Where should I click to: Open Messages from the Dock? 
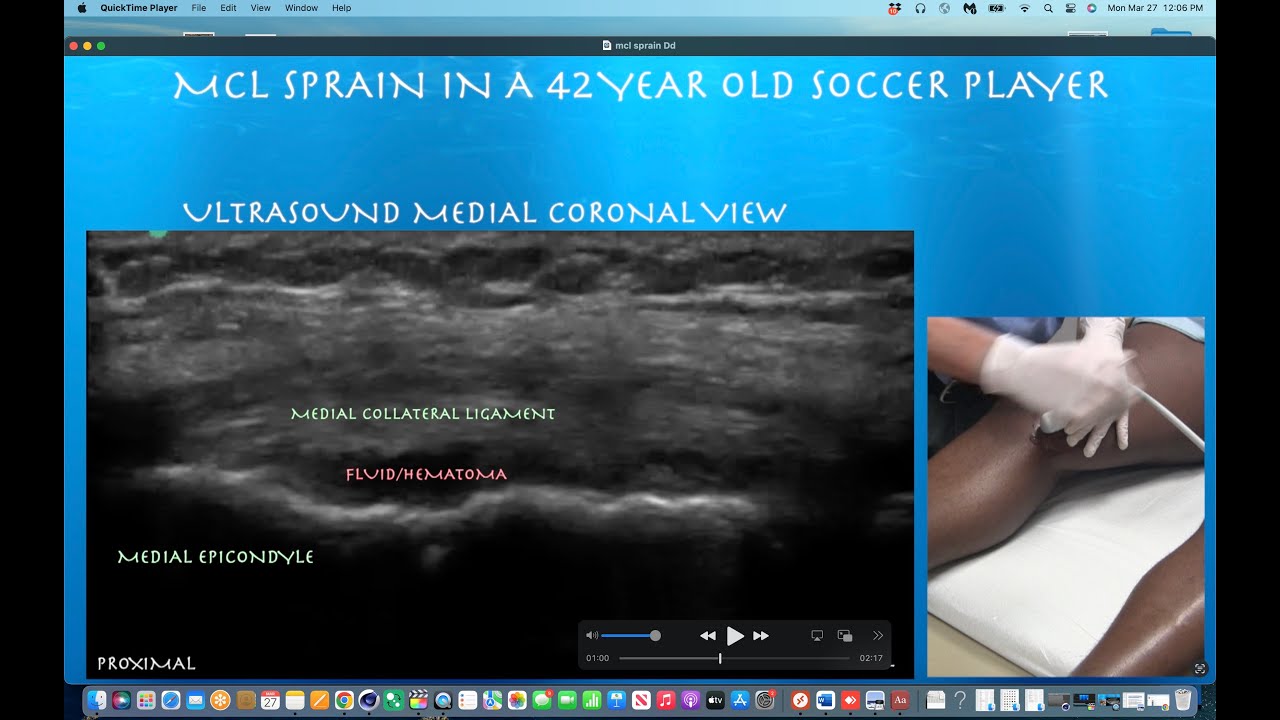542,700
